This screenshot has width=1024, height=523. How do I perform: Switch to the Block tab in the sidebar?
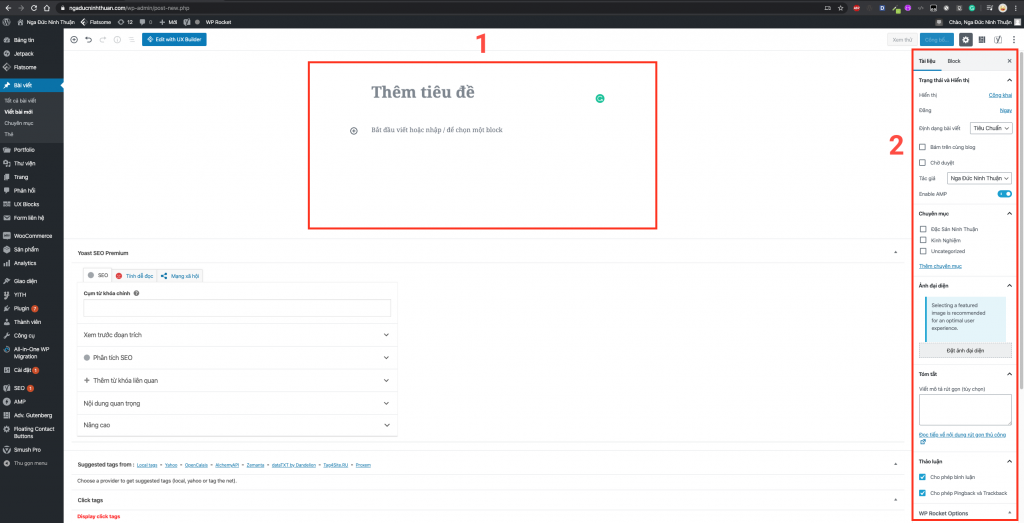tap(954, 61)
